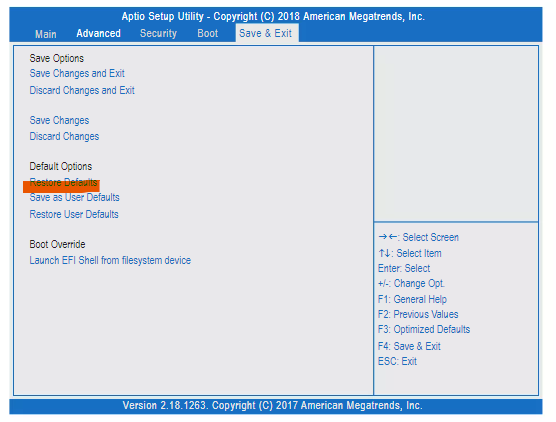Select the highlighted Restore Defaults item
This screenshot has height=422, width=556.
[x=63, y=183]
